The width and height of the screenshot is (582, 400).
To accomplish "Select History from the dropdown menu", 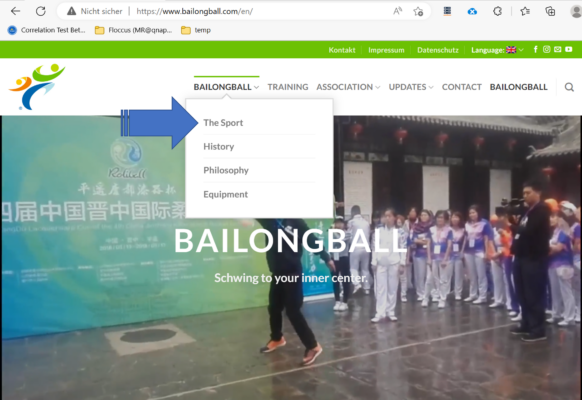I will [x=219, y=147].
